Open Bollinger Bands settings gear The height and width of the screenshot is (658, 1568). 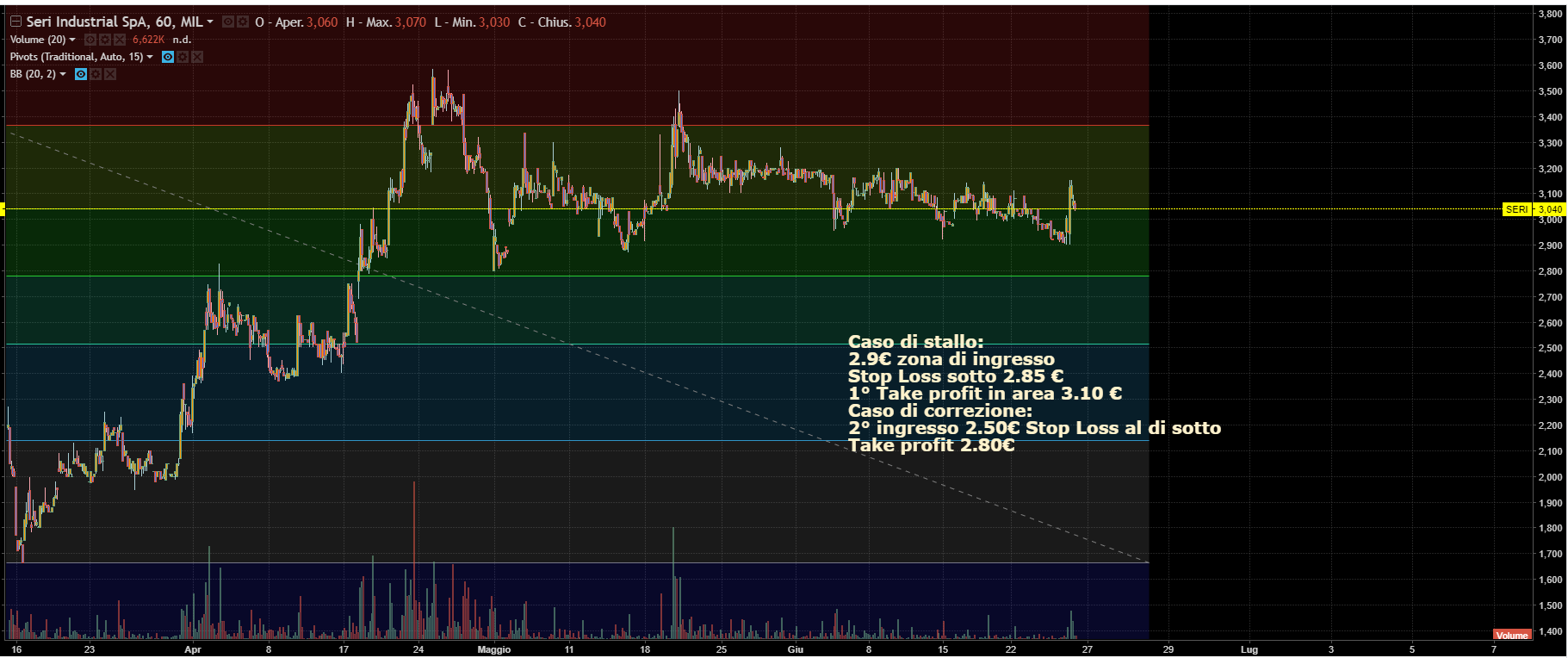[95, 74]
